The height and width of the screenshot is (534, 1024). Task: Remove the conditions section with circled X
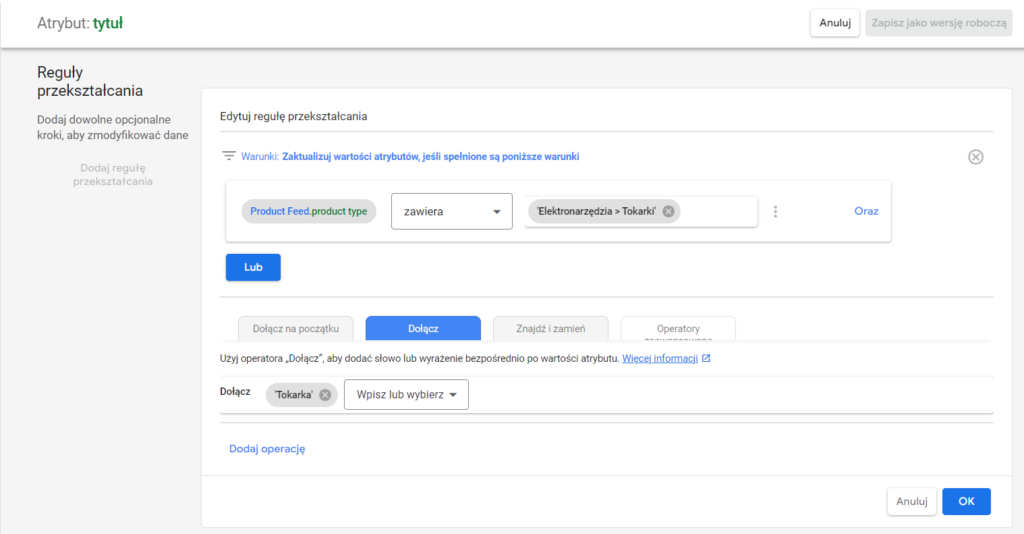coord(976,157)
